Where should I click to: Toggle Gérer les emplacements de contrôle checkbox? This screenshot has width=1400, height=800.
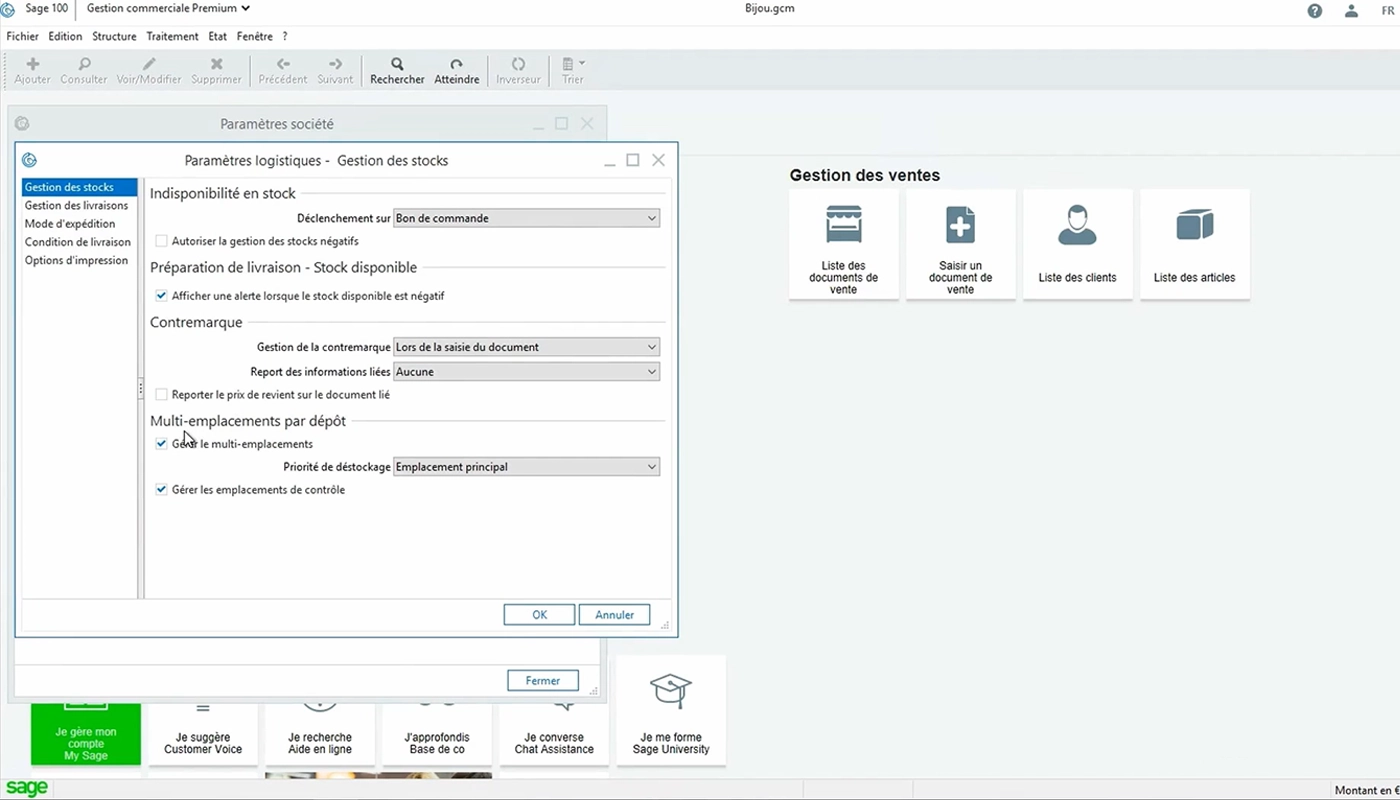pos(161,490)
